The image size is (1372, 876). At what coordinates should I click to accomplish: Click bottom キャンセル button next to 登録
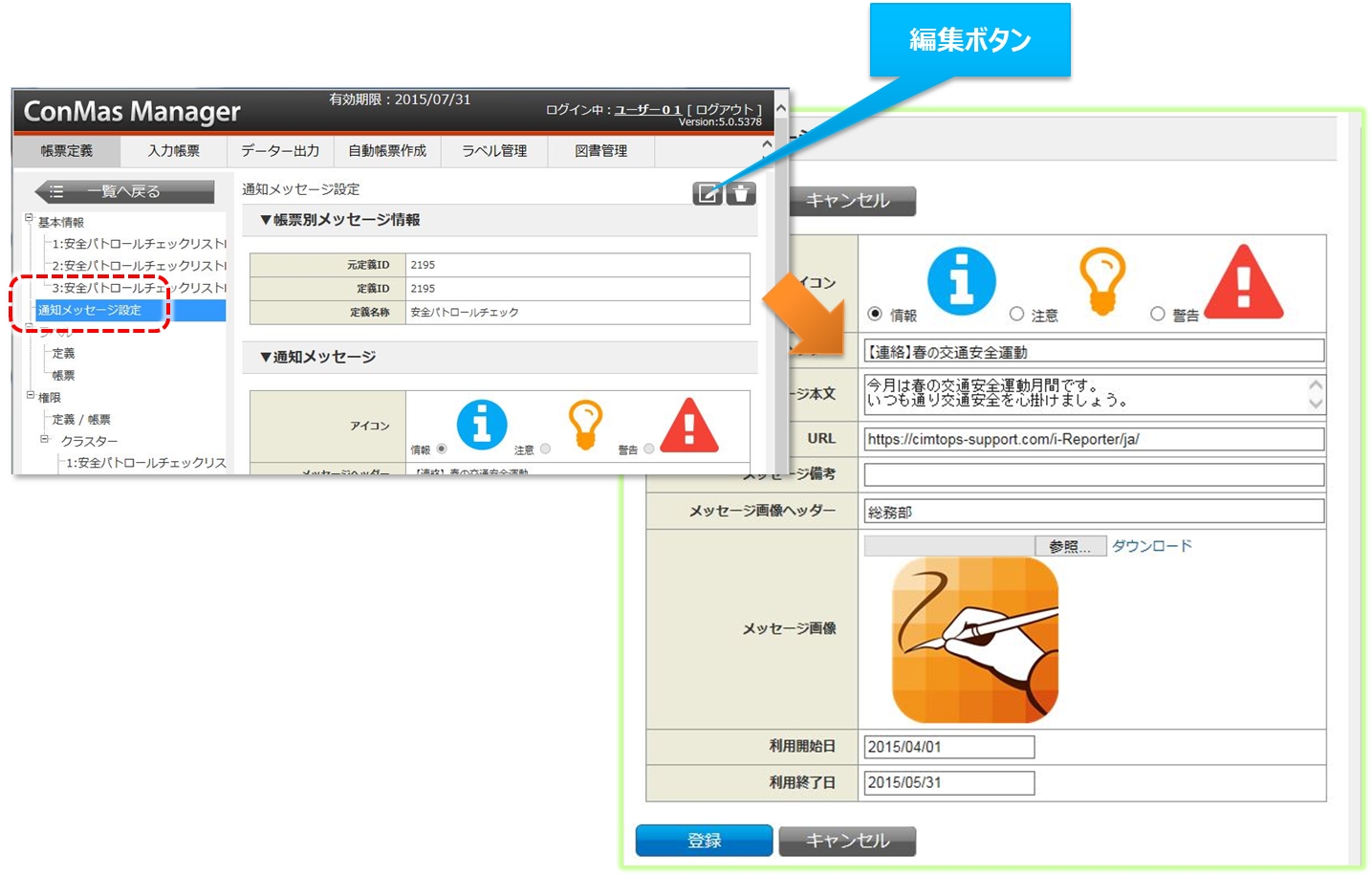pos(847,841)
